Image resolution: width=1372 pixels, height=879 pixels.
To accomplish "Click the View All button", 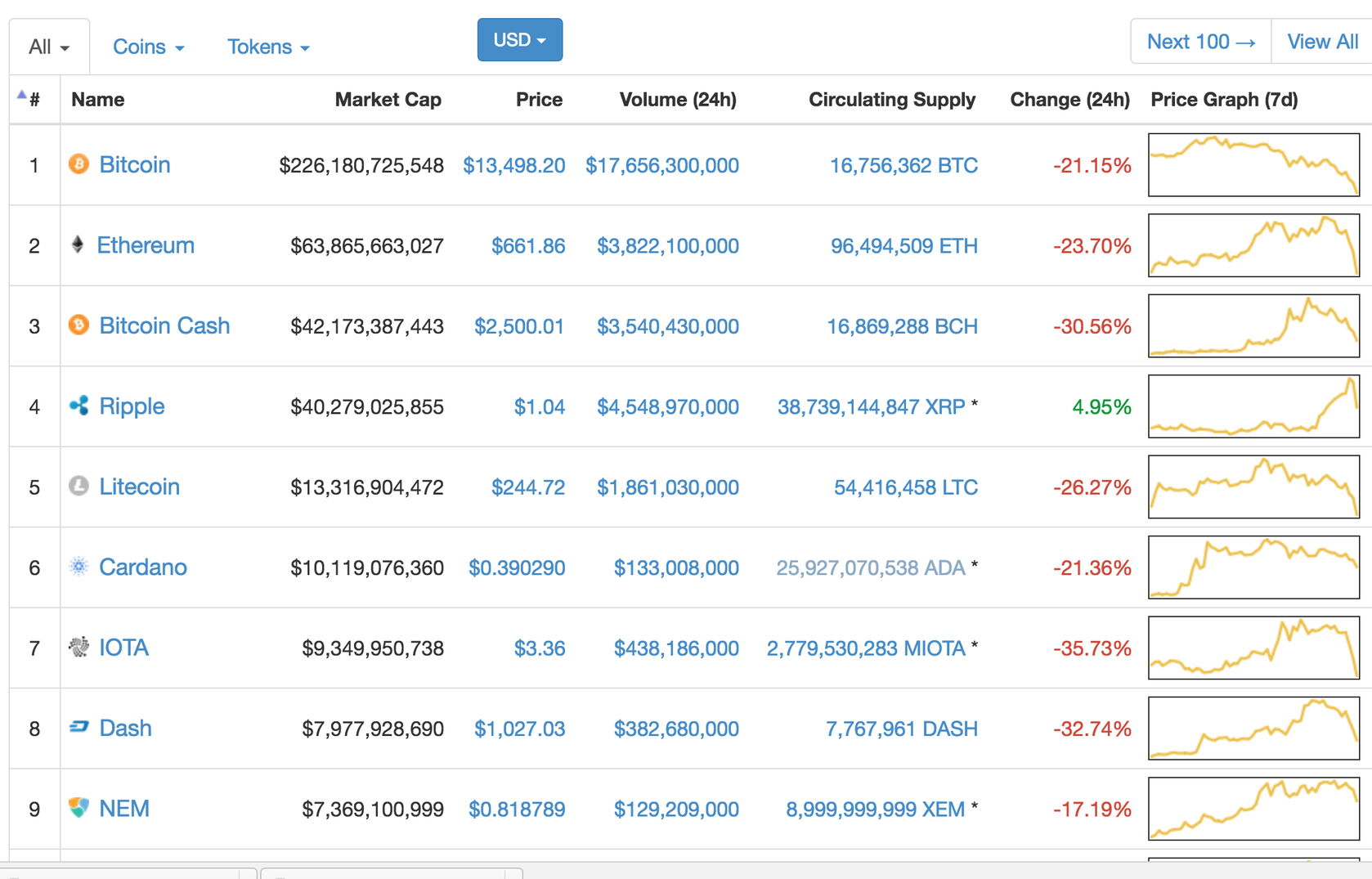I will (1322, 42).
